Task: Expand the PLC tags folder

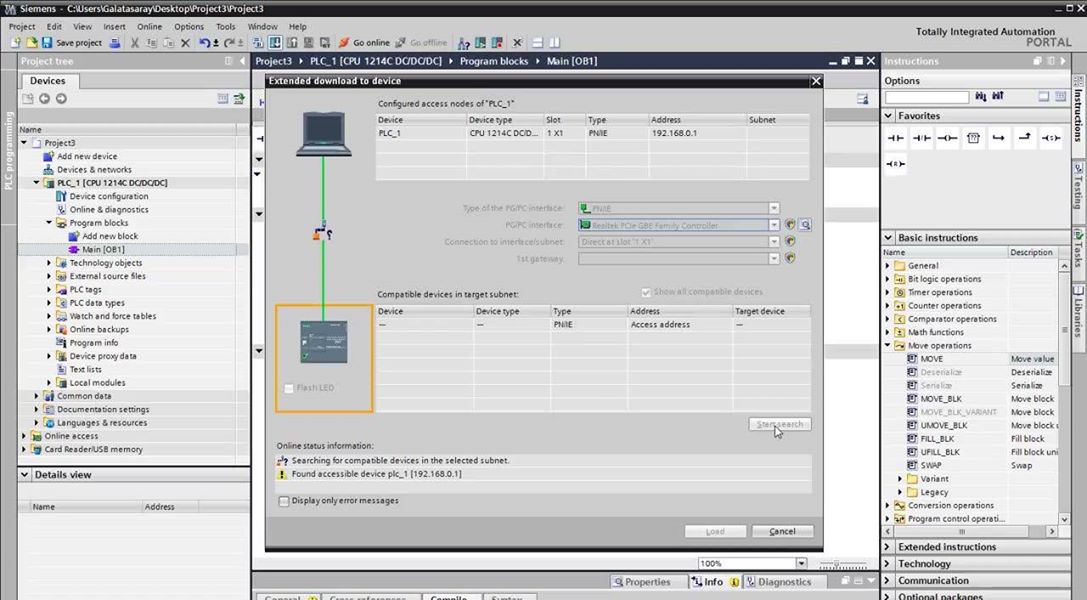Action: pyautogui.click(x=49, y=290)
